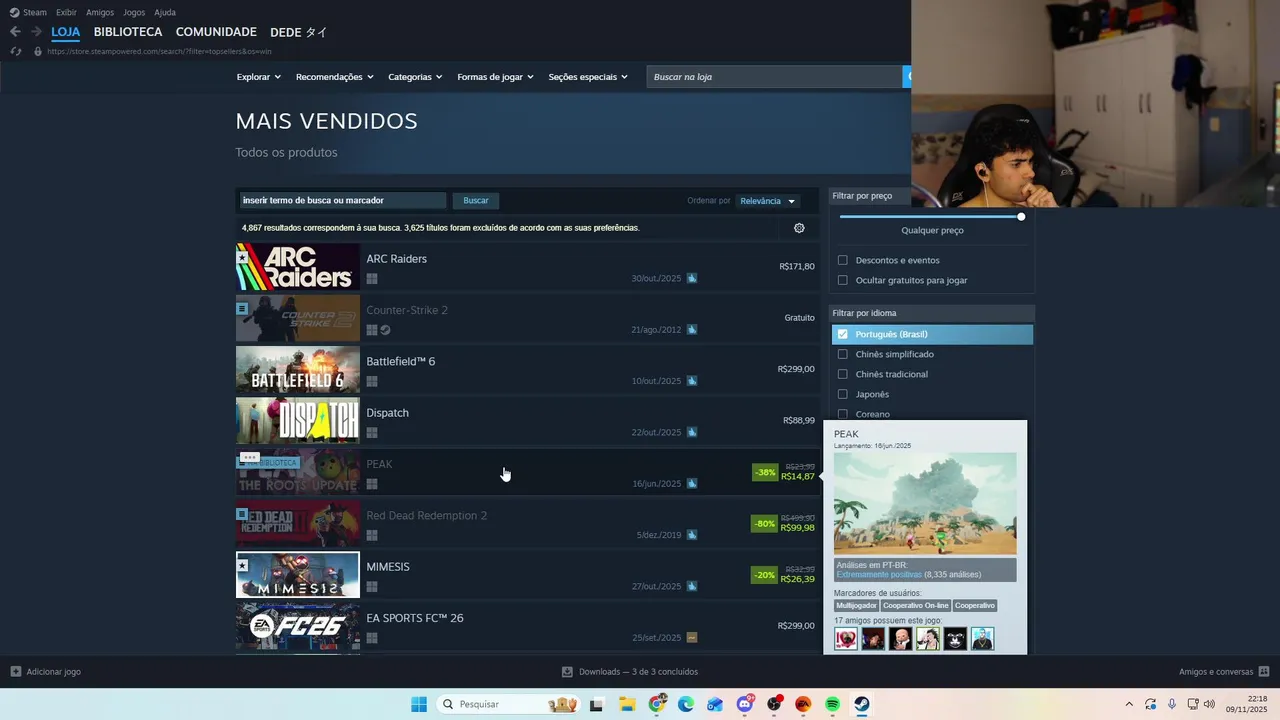Click the Downloads icon in bottom bar
Screen dimensions: 1280x720
click(567, 672)
